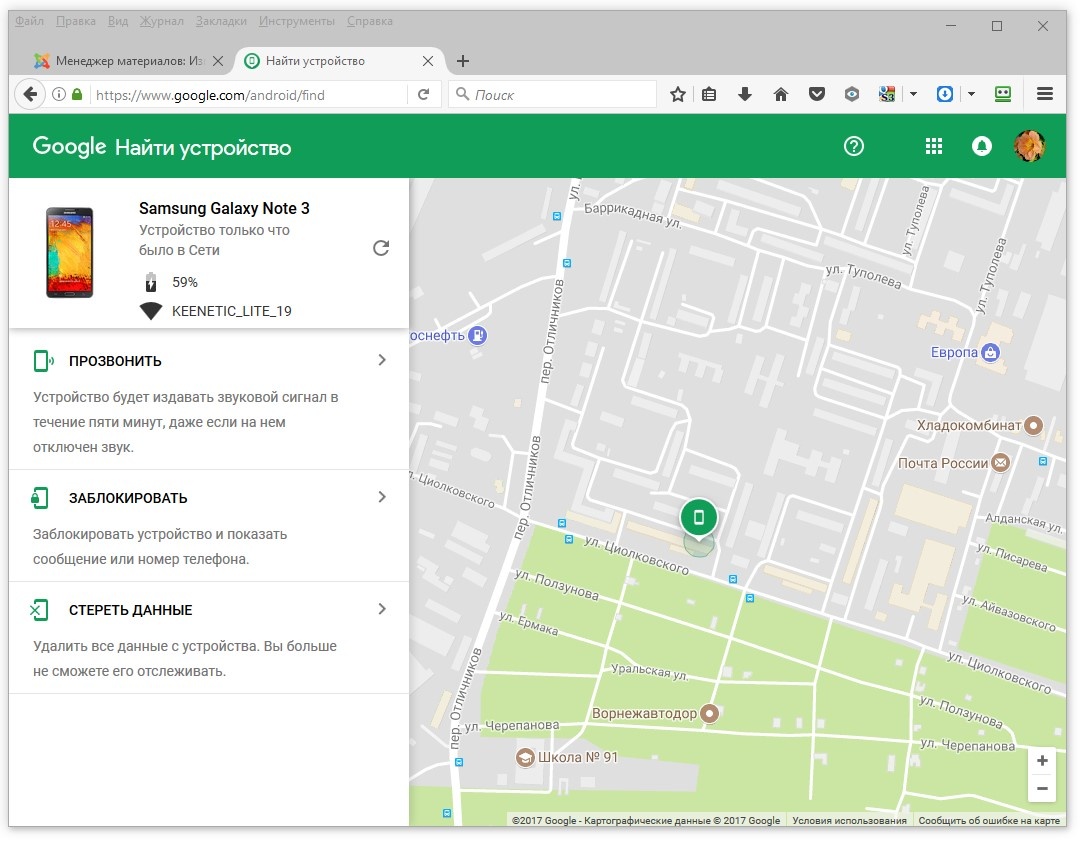Go back with the browser back arrow
The width and height of the screenshot is (1080, 843).
point(30,94)
